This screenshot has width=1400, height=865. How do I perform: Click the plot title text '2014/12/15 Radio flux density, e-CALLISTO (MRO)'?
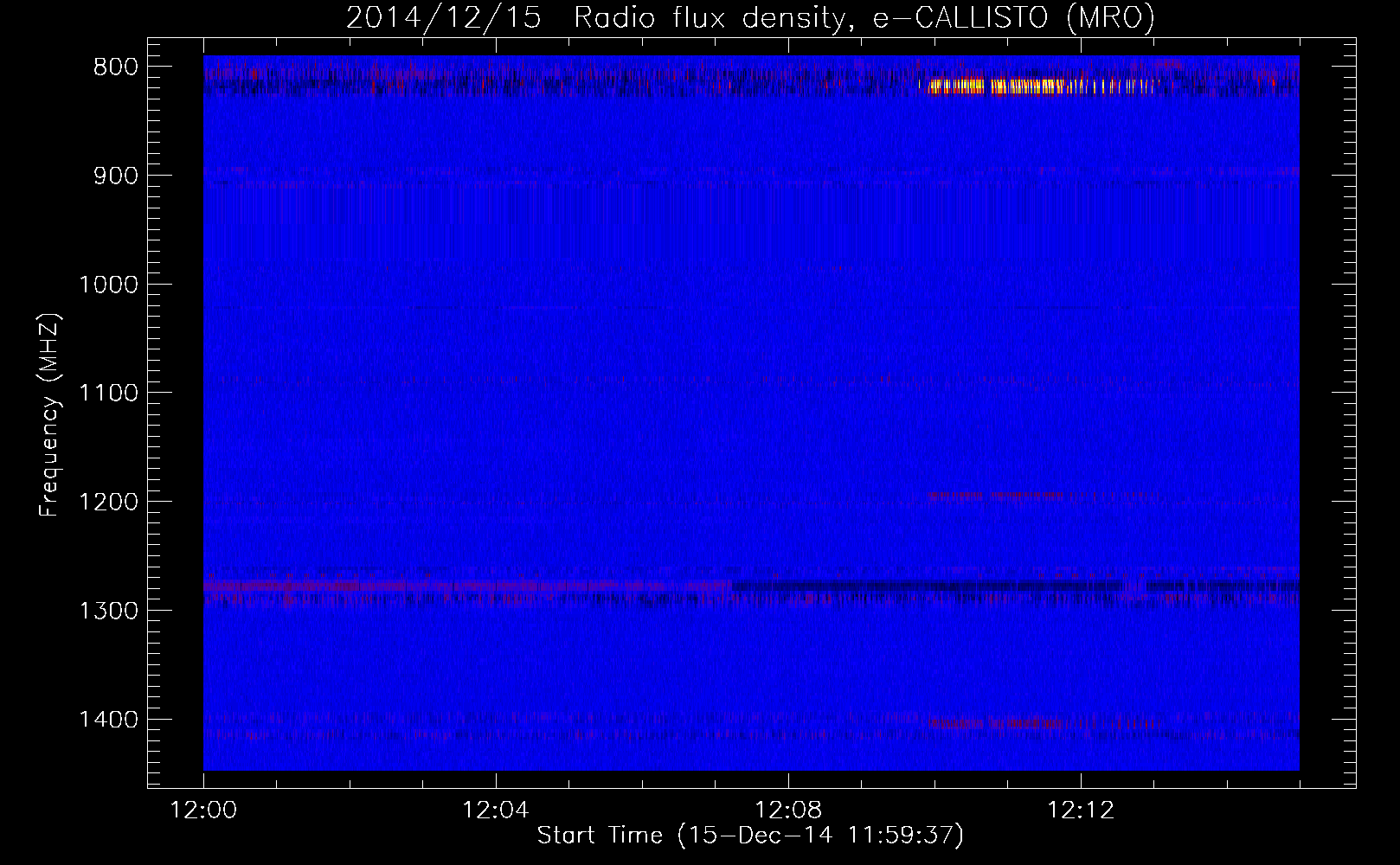(750, 19)
